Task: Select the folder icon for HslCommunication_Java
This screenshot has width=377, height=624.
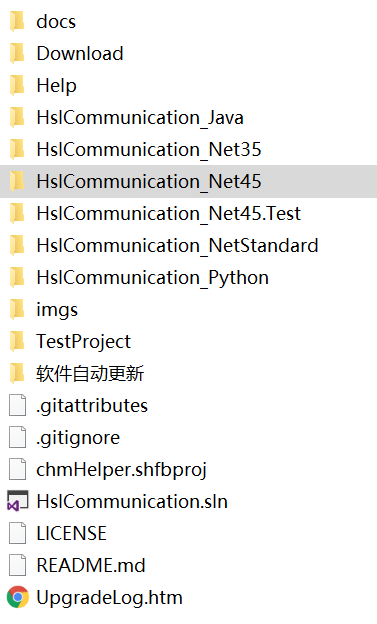Action: [x=17, y=117]
